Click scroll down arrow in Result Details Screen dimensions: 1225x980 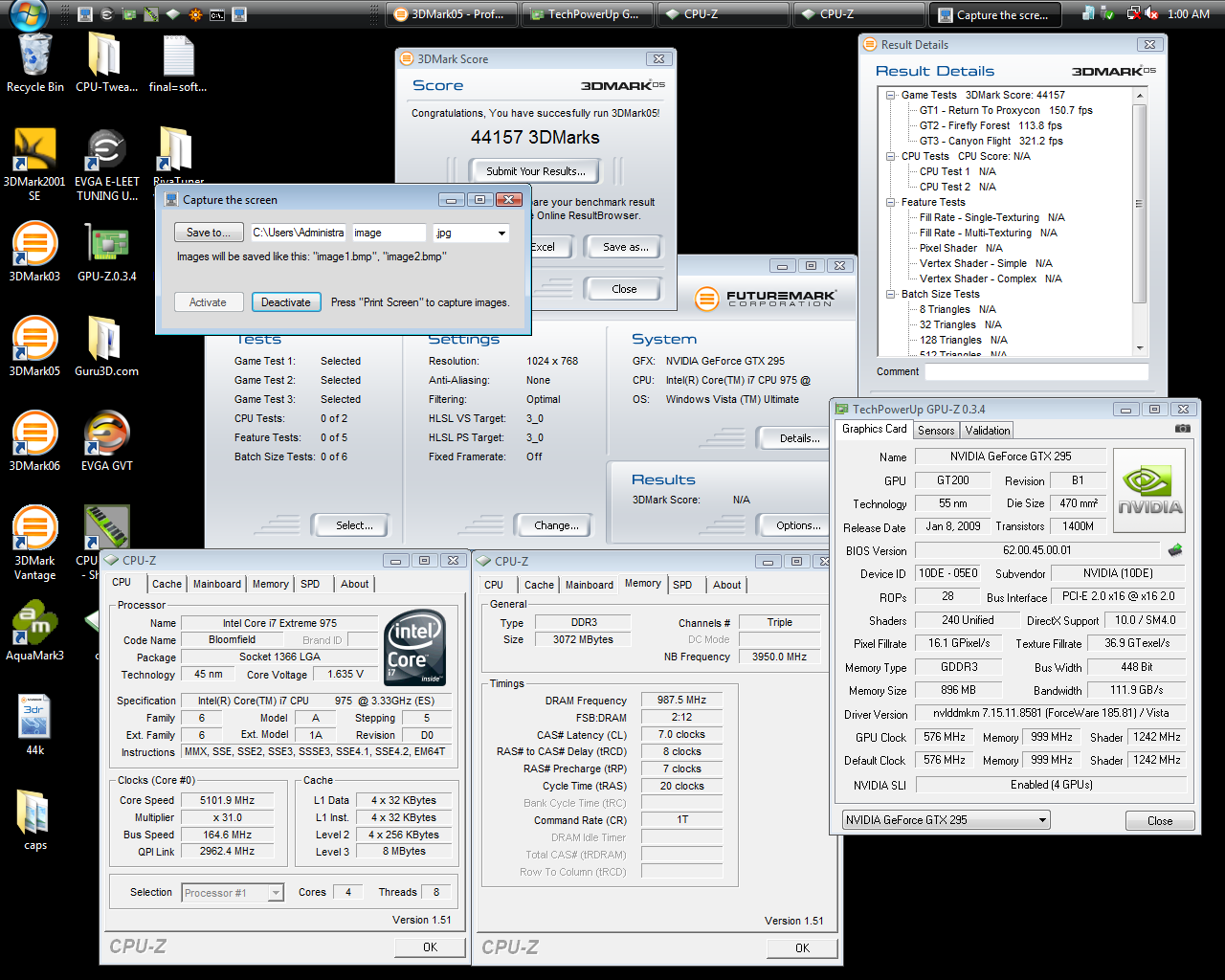[x=1139, y=348]
